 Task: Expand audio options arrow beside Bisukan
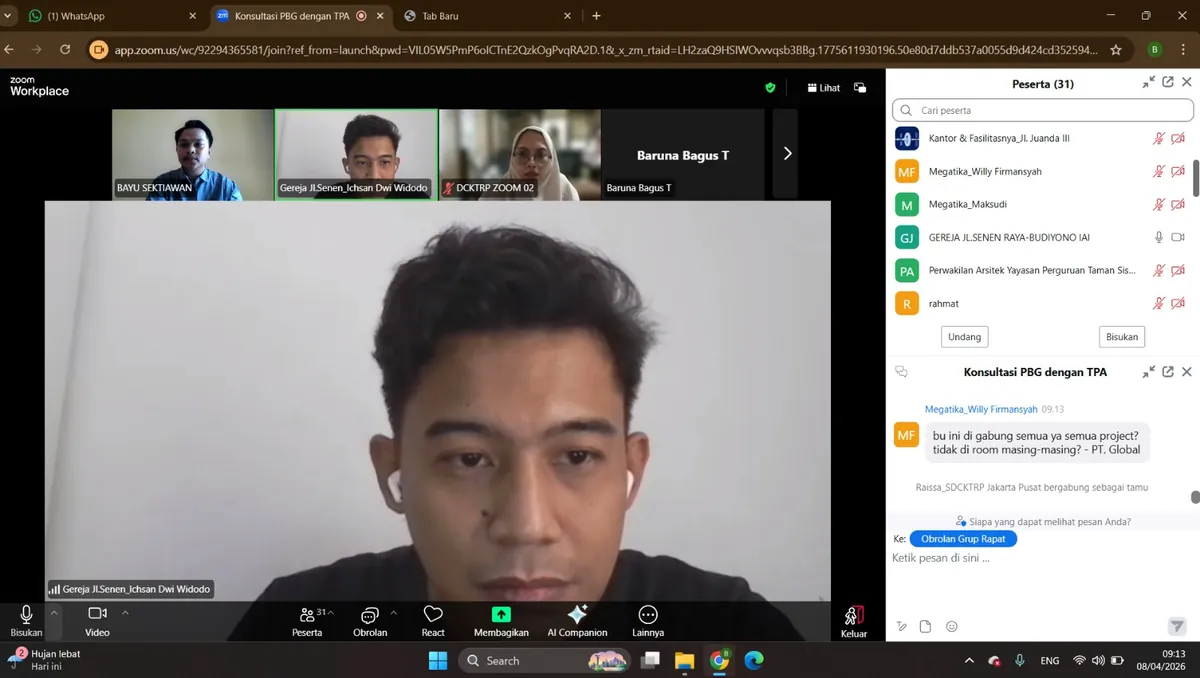coord(54,612)
